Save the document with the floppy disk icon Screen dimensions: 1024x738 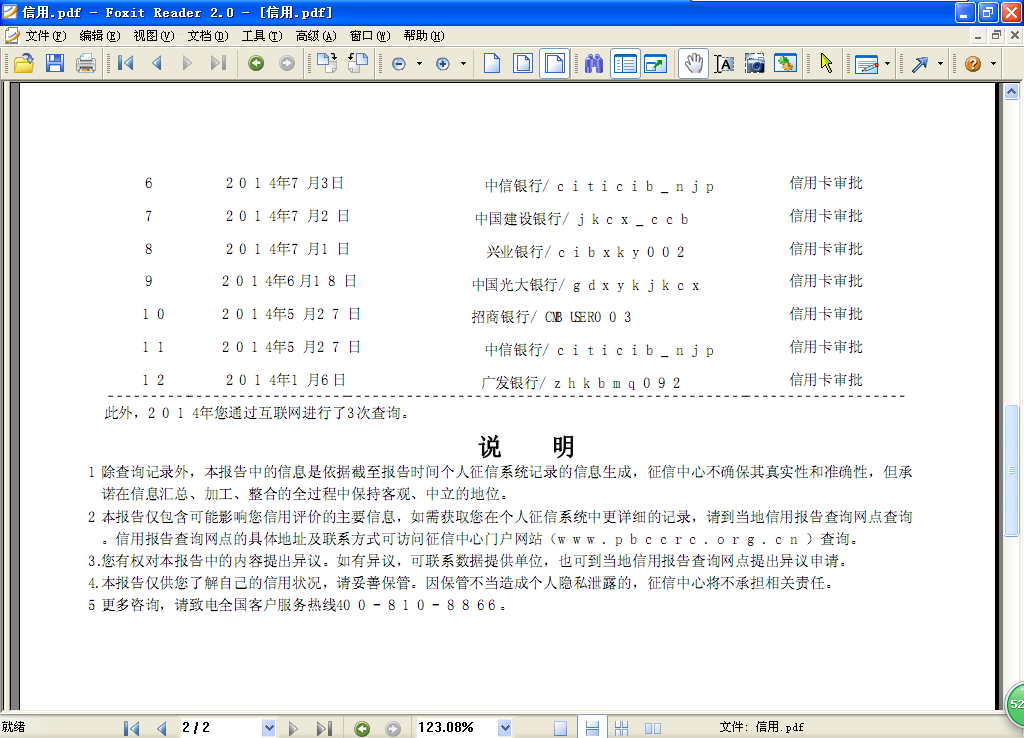coord(55,63)
